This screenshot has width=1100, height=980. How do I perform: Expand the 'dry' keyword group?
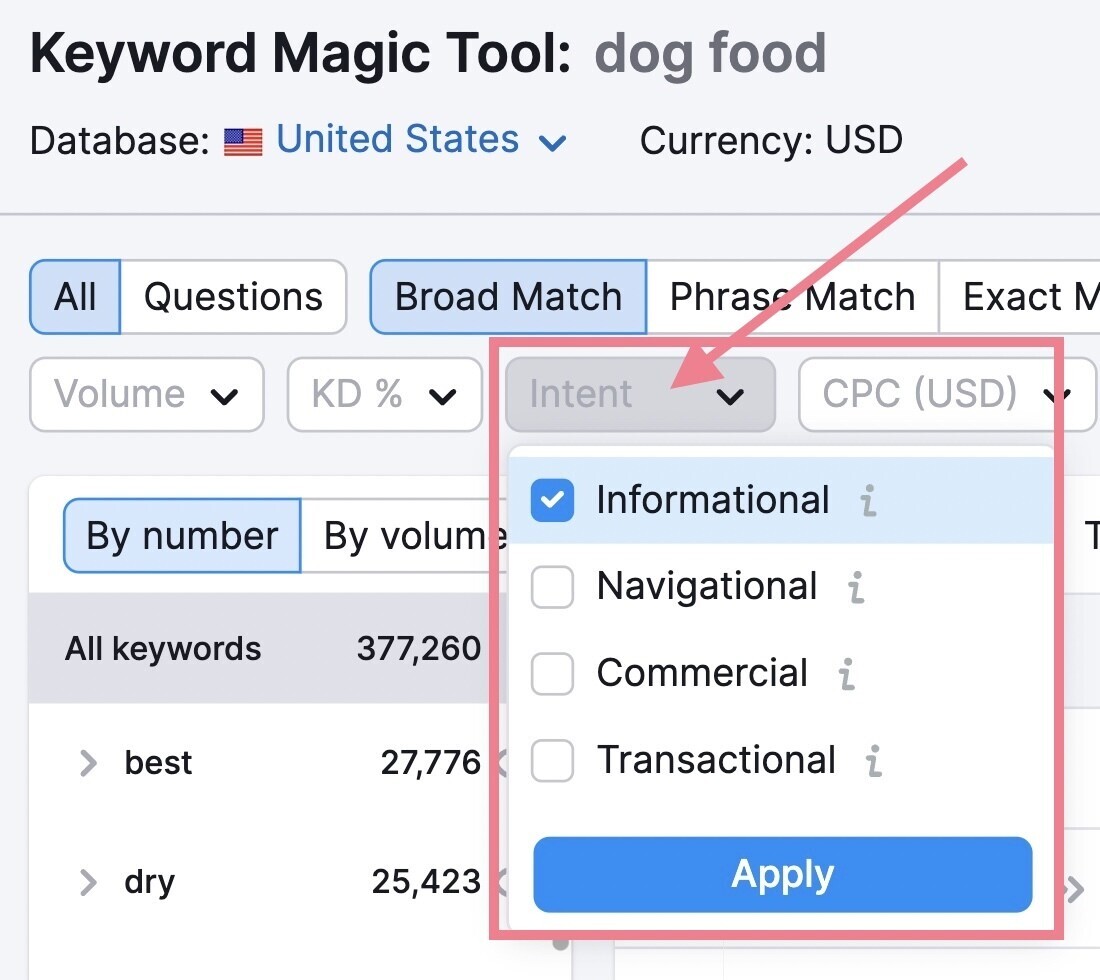[89, 882]
